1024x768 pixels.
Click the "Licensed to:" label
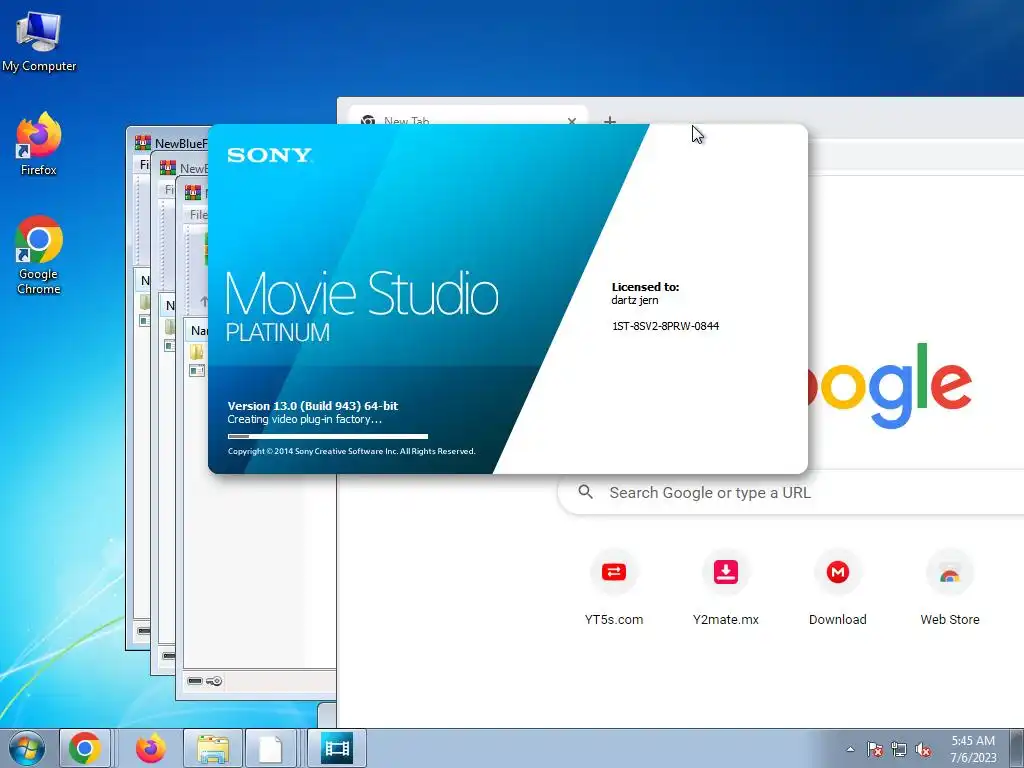click(645, 287)
